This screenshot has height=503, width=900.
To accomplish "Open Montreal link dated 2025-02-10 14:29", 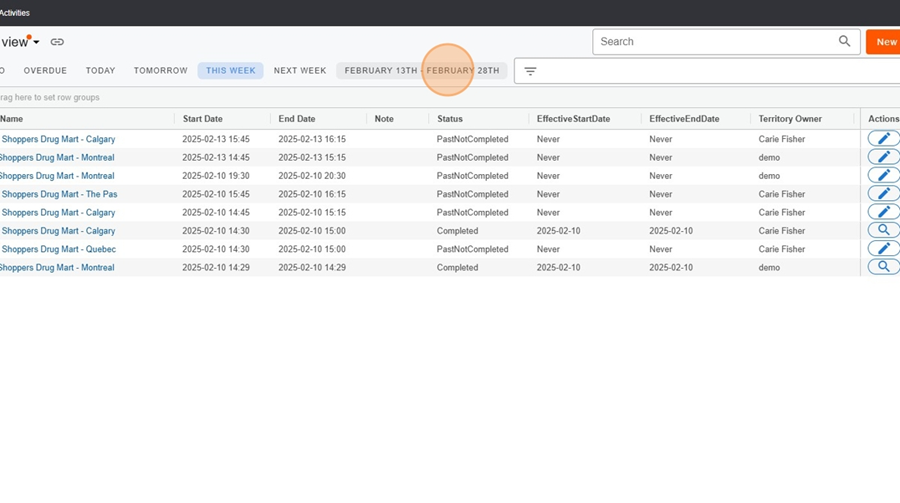I will click(x=57, y=268).
